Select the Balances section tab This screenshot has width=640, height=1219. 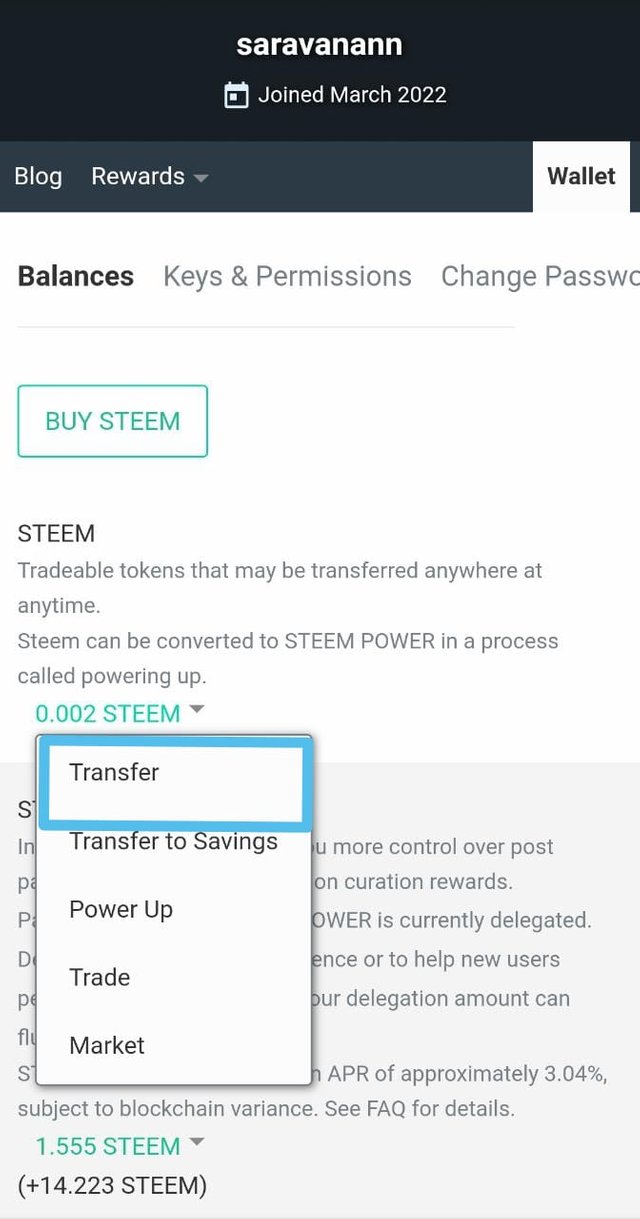pos(76,276)
